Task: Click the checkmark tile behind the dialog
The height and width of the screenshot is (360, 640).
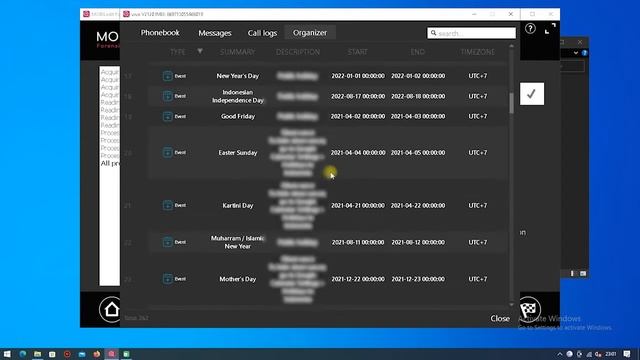Action: [x=532, y=94]
